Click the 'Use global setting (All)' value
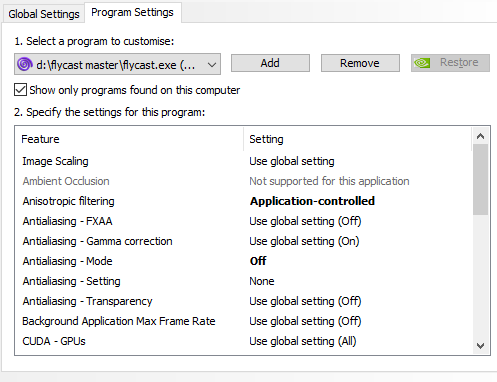497x382 pixels. [x=303, y=341]
